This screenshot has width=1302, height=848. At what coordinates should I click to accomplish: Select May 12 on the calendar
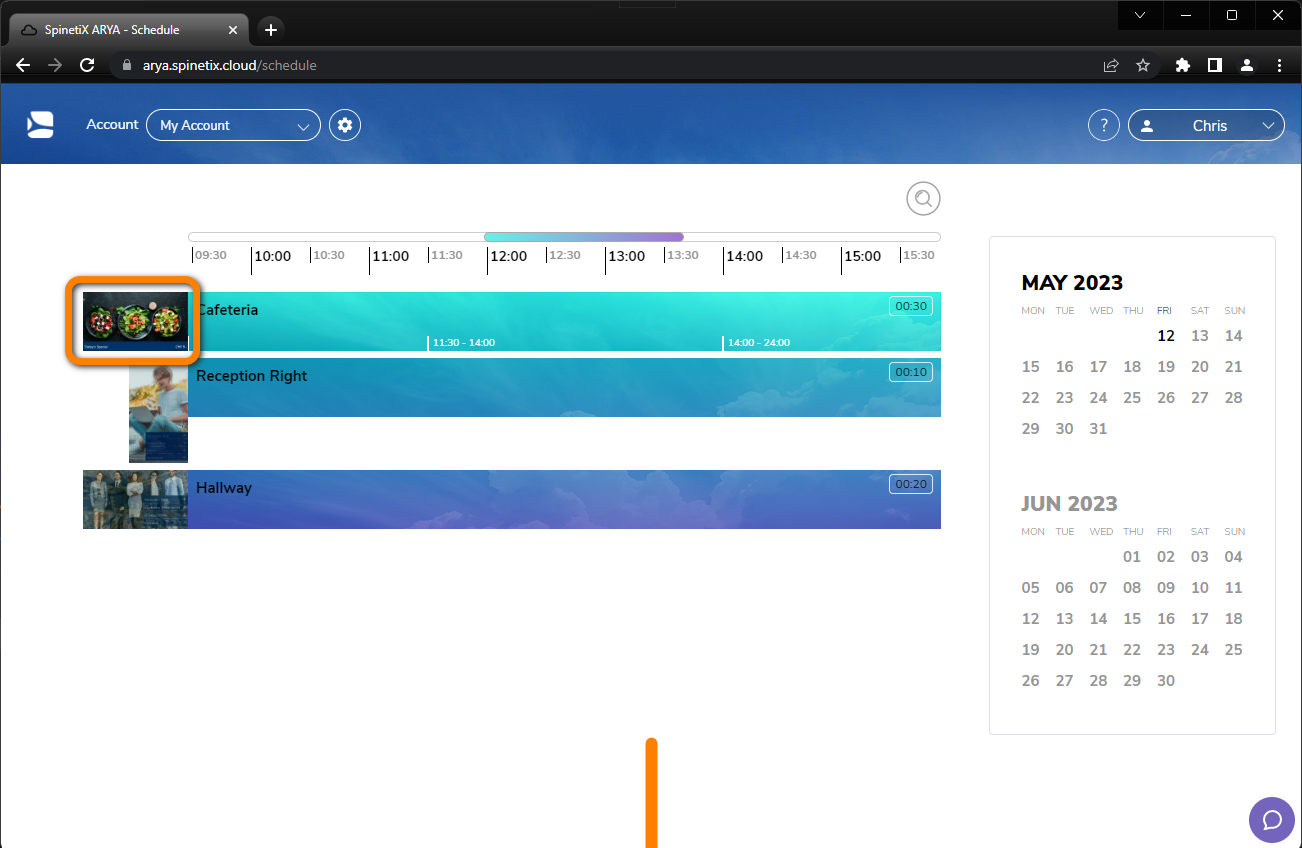pos(1165,336)
